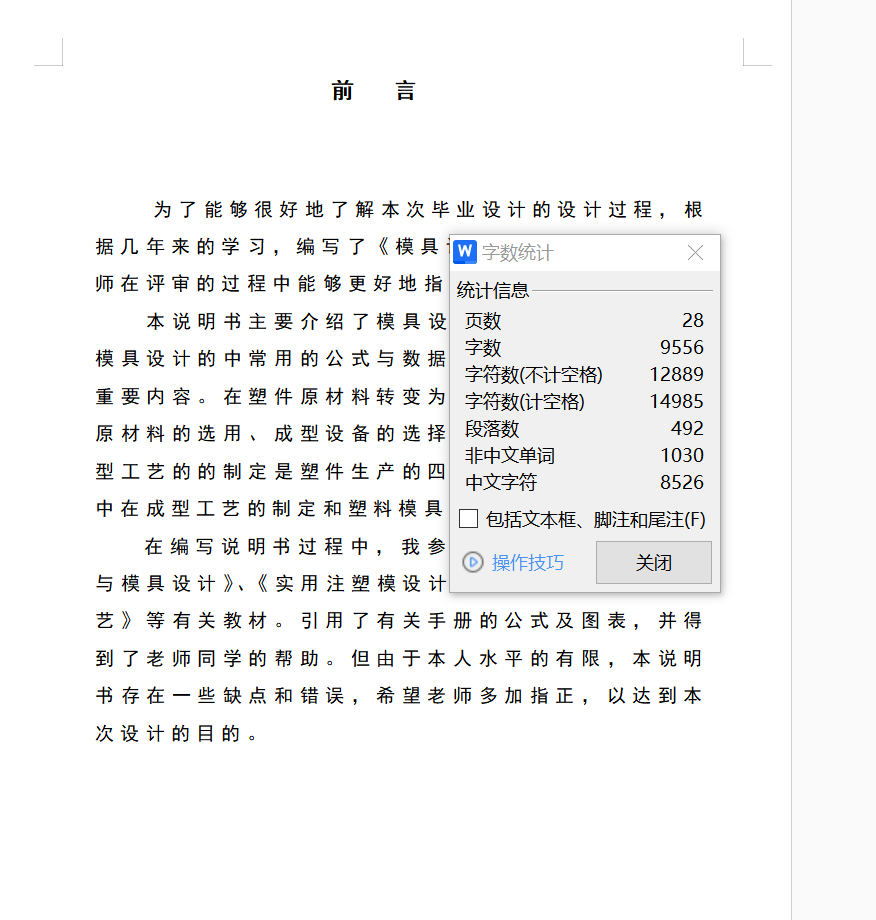876x920 pixels.
Task: Select the 页数 value 28
Action: [x=692, y=321]
